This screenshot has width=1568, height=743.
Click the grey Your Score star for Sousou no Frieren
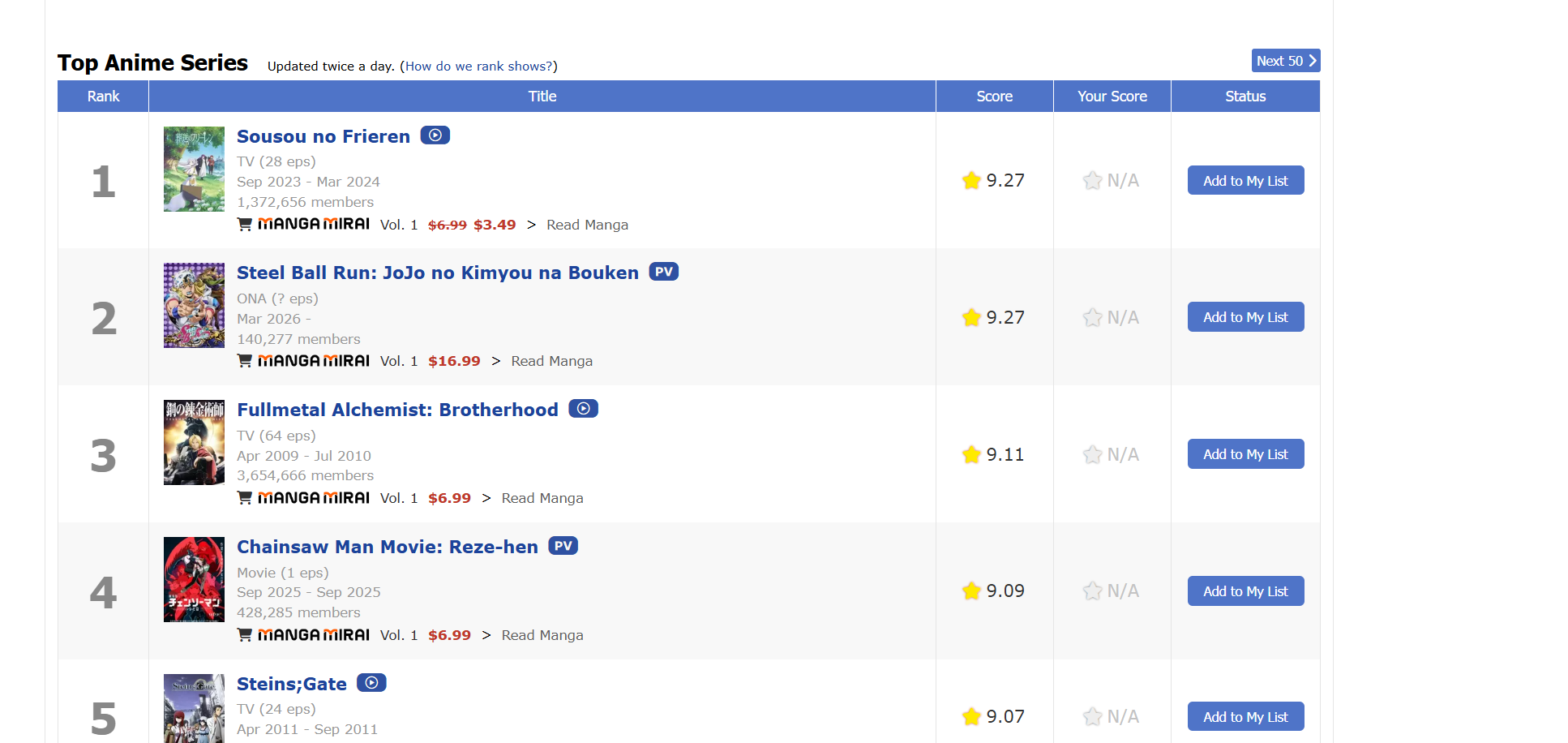[x=1092, y=180]
